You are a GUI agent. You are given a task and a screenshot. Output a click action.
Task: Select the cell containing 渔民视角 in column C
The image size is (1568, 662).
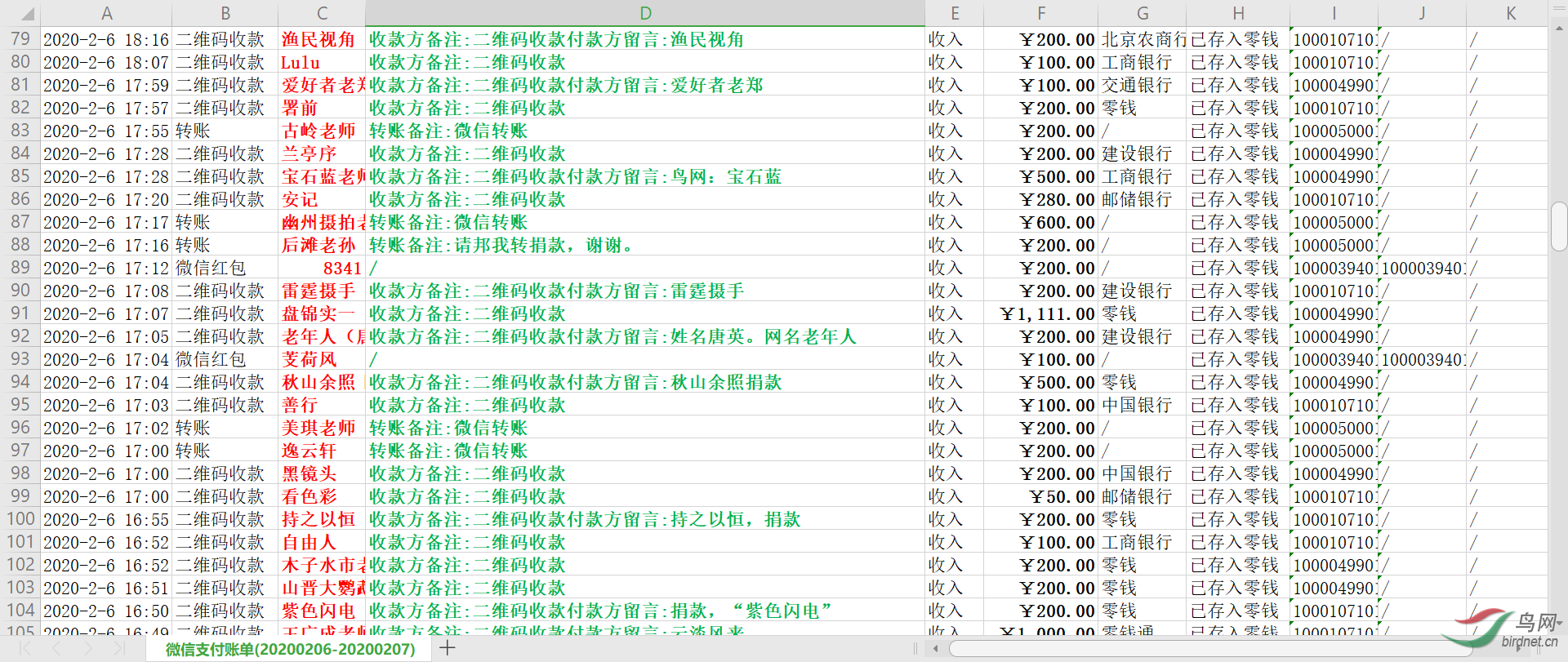coord(321,39)
